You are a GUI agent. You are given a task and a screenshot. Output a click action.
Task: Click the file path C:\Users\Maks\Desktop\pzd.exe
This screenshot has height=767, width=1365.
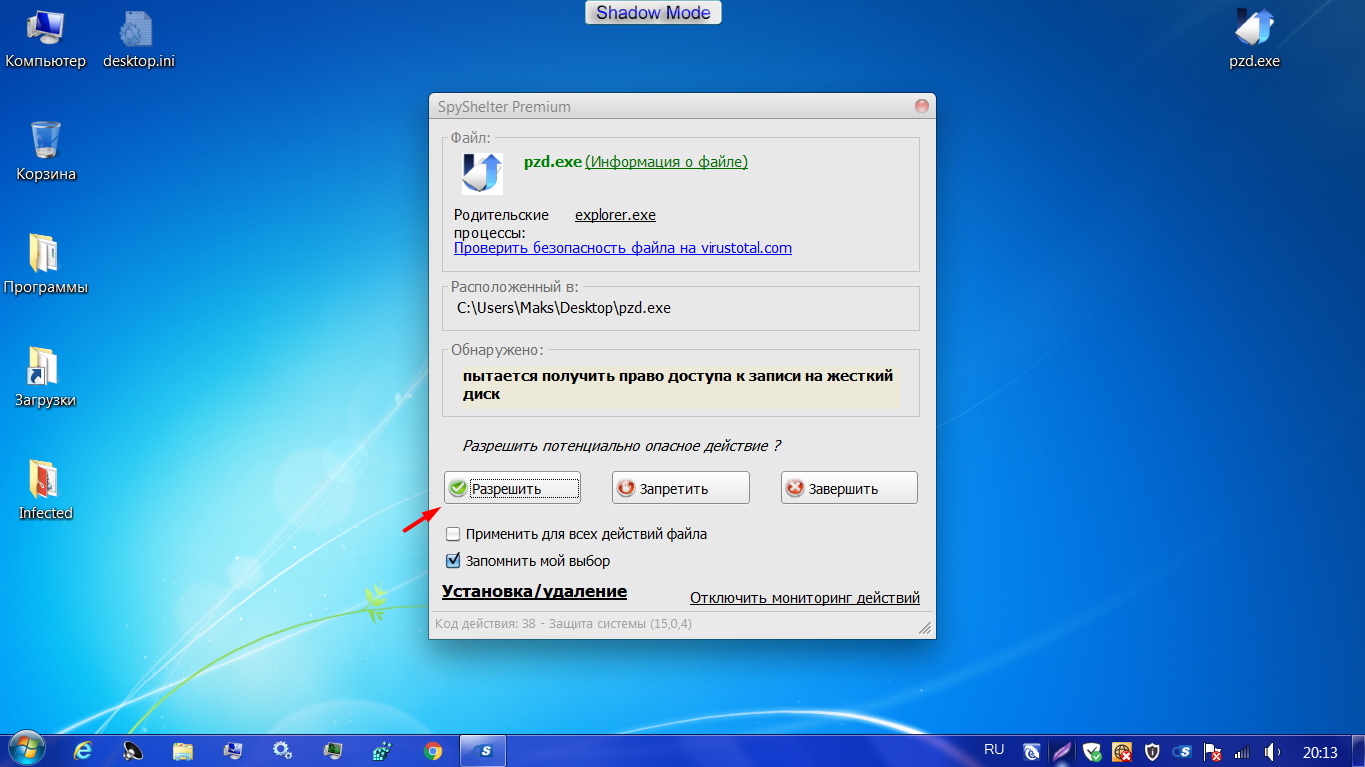click(x=564, y=308)
